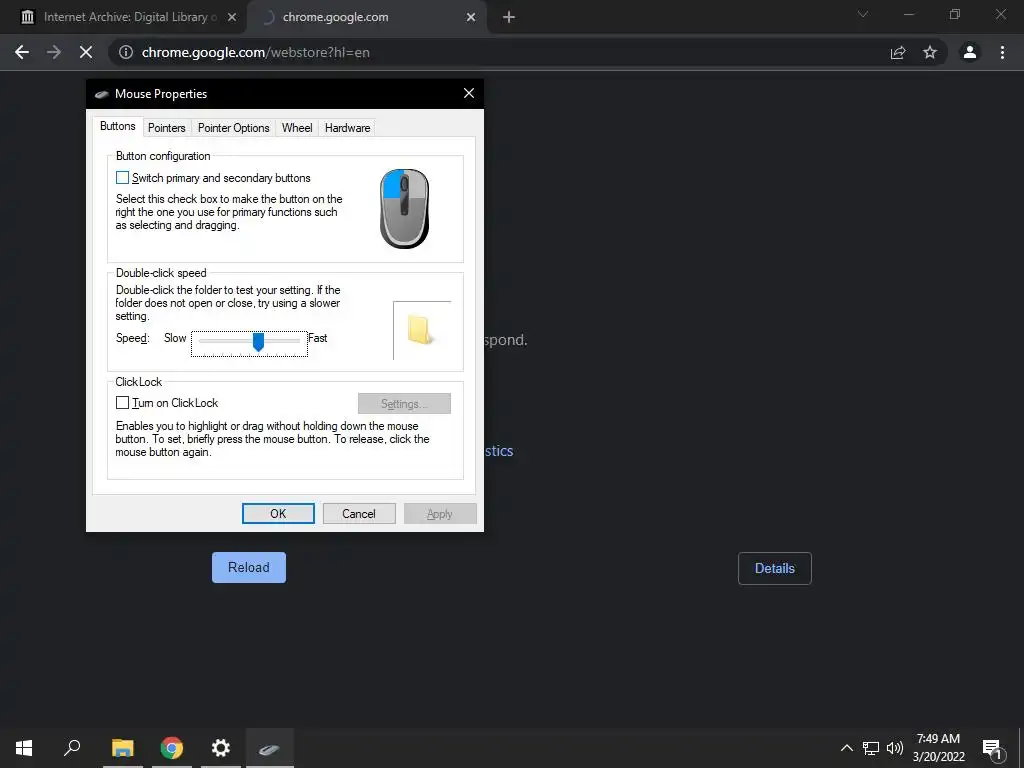Click the mouse illustration image
This screenshot has height=768, width=1024.
tap(404, 208)
